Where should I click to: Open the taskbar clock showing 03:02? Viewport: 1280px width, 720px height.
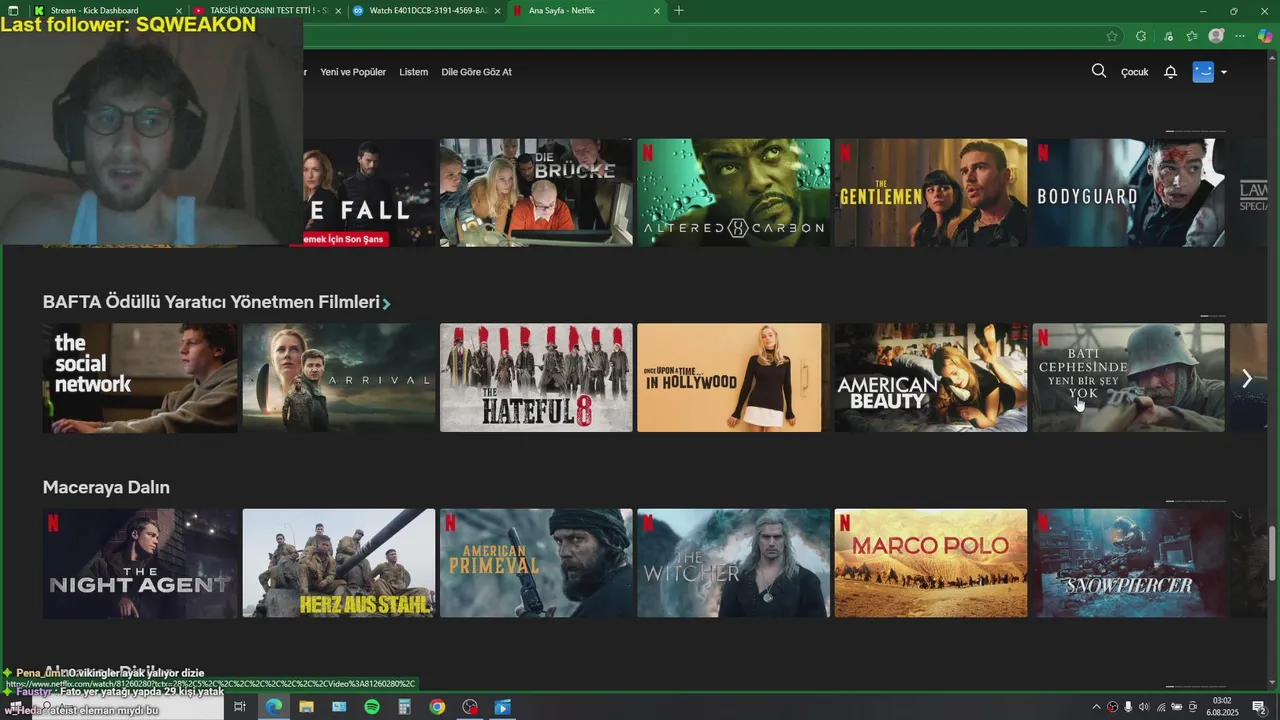point(1221,706)
